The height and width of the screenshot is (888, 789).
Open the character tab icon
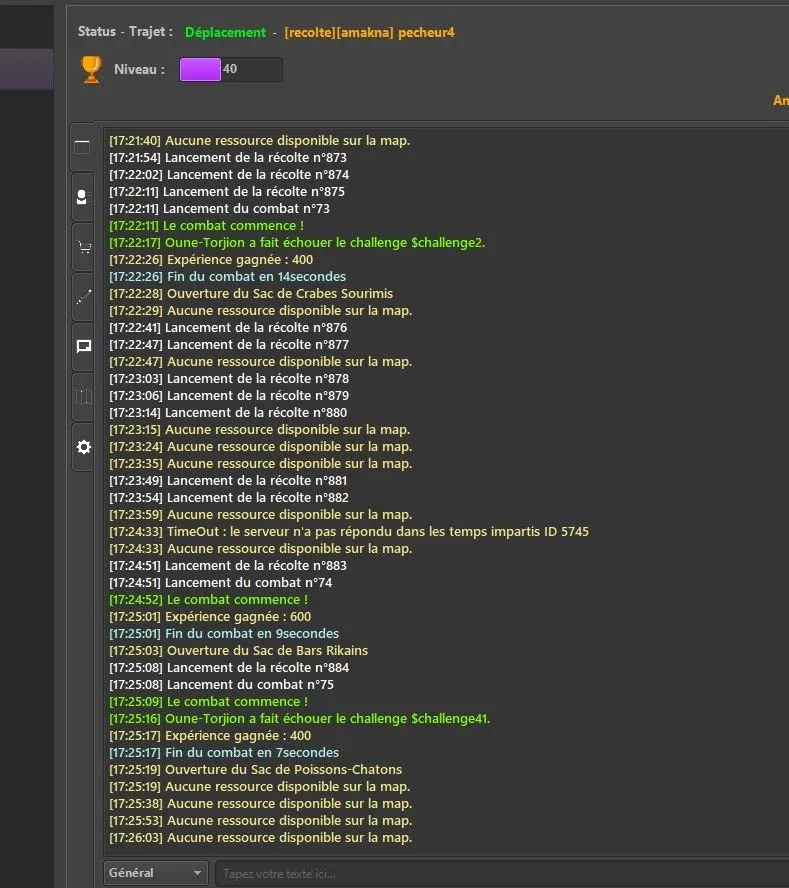82,197
